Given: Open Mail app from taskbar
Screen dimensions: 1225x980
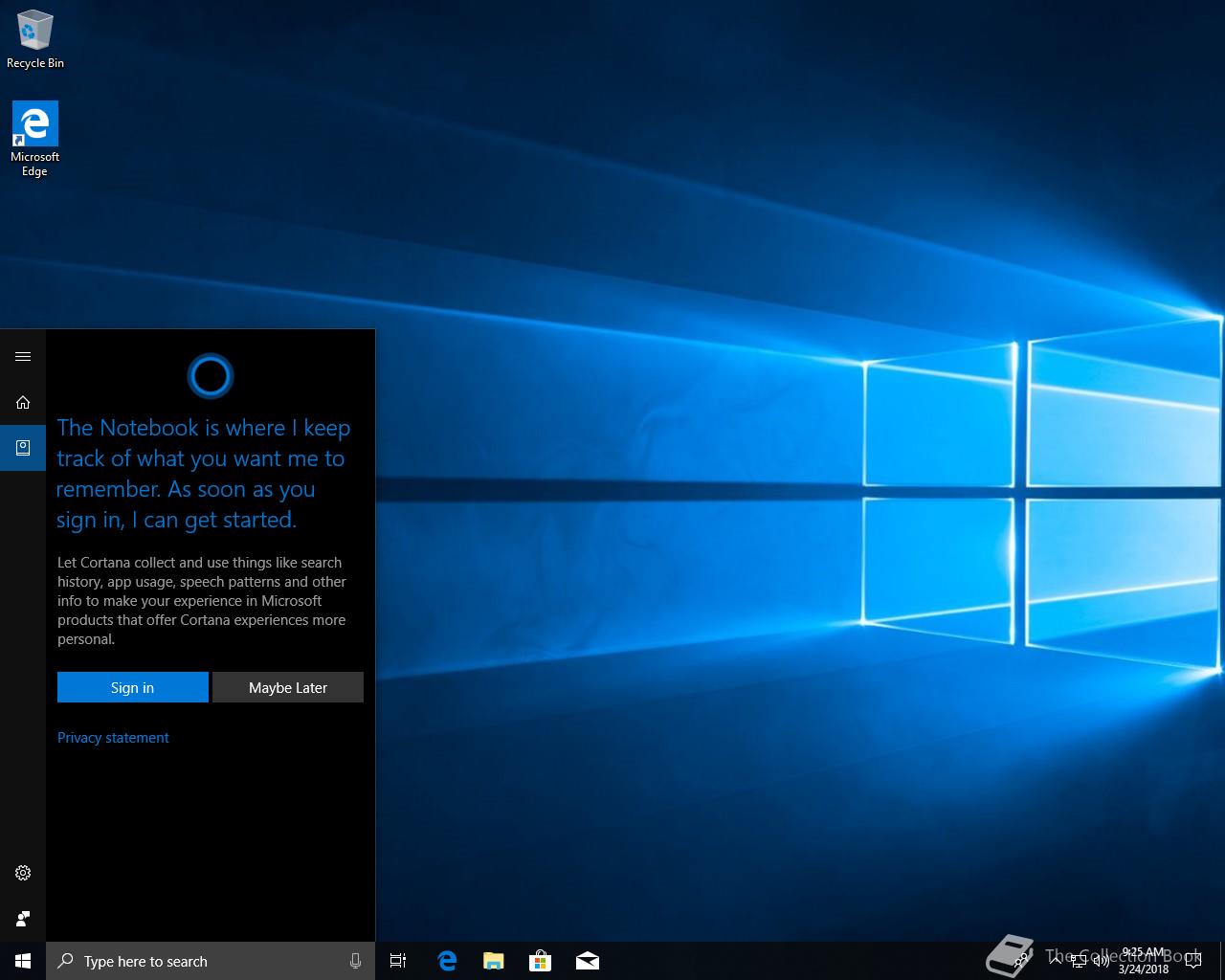Looking at the screenshot, I should (x=587, y=961).
